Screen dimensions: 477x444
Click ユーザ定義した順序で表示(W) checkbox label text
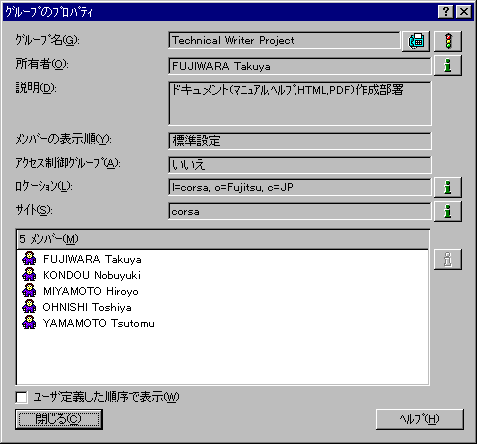pos(106,397)
